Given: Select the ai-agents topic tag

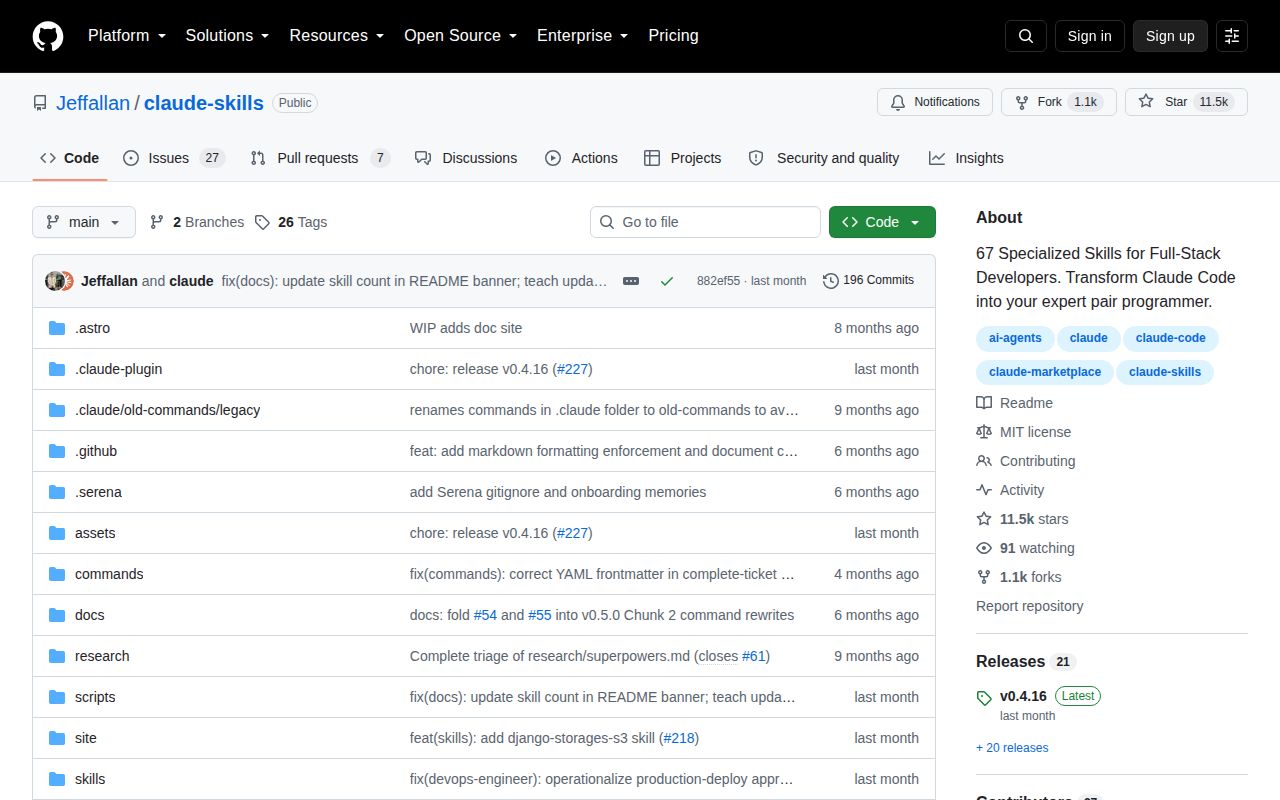Looking at the screenshot, I should coord(1015,338).
